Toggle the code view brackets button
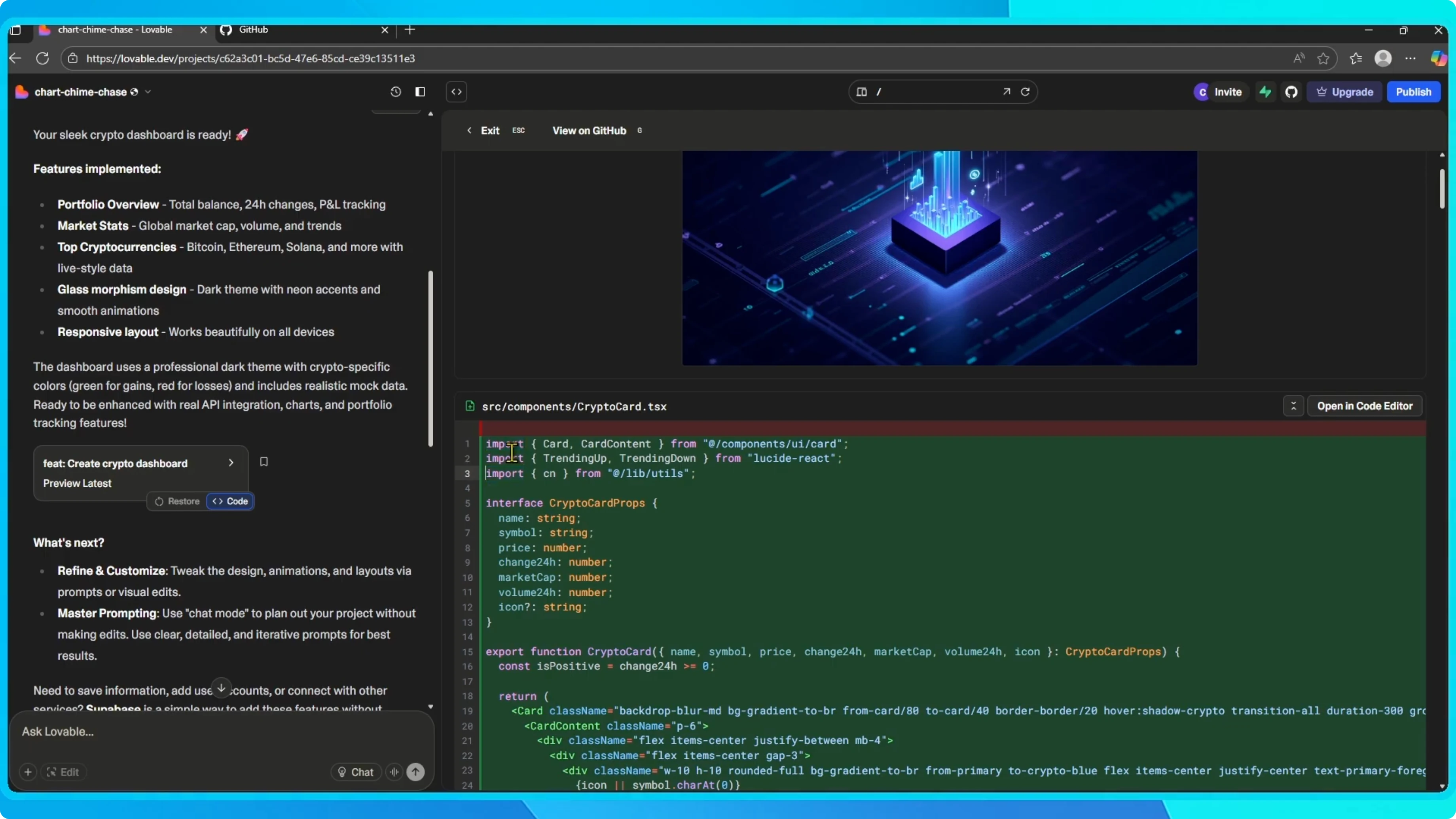 (x=456, y=91)
